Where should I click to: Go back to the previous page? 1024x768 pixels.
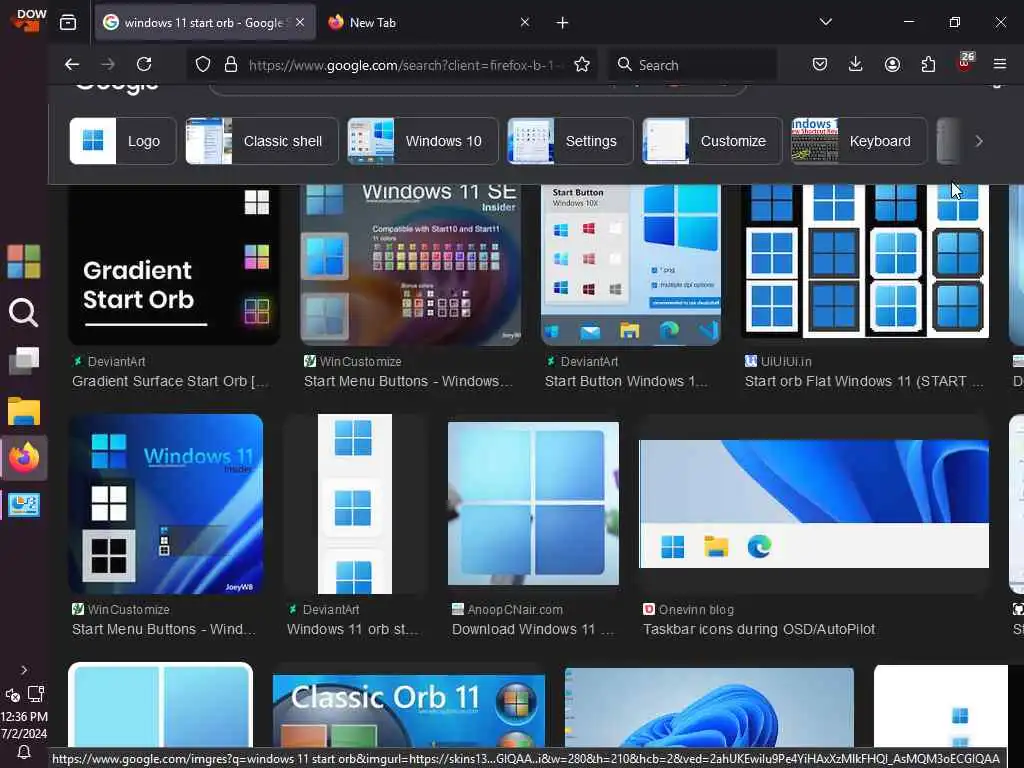72,64
